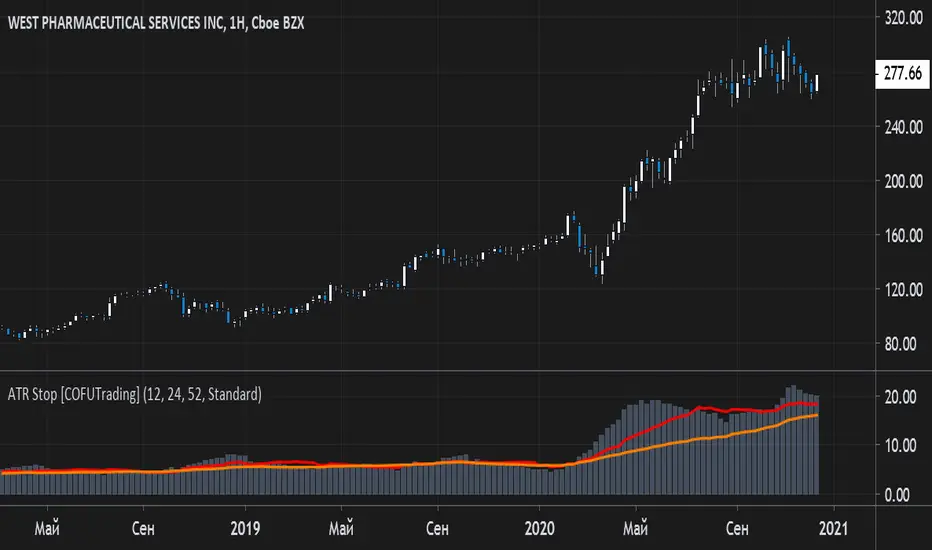Image resolution: width=932 pixels, height=550 pixels.
Task: Click the Сен label before 2019
Action: click(143, 528)
